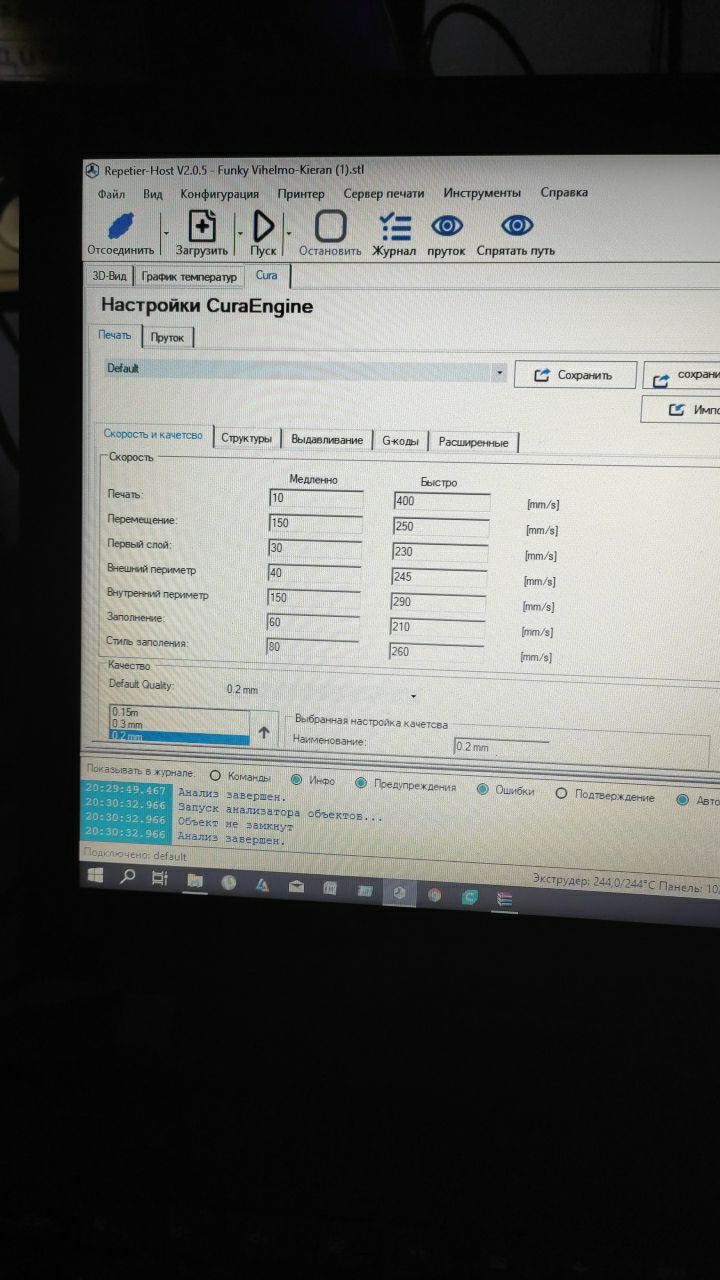This screenshot has width=720, height=1280.
Task: Select the Выдавливание tab
Action: [327, 440]
